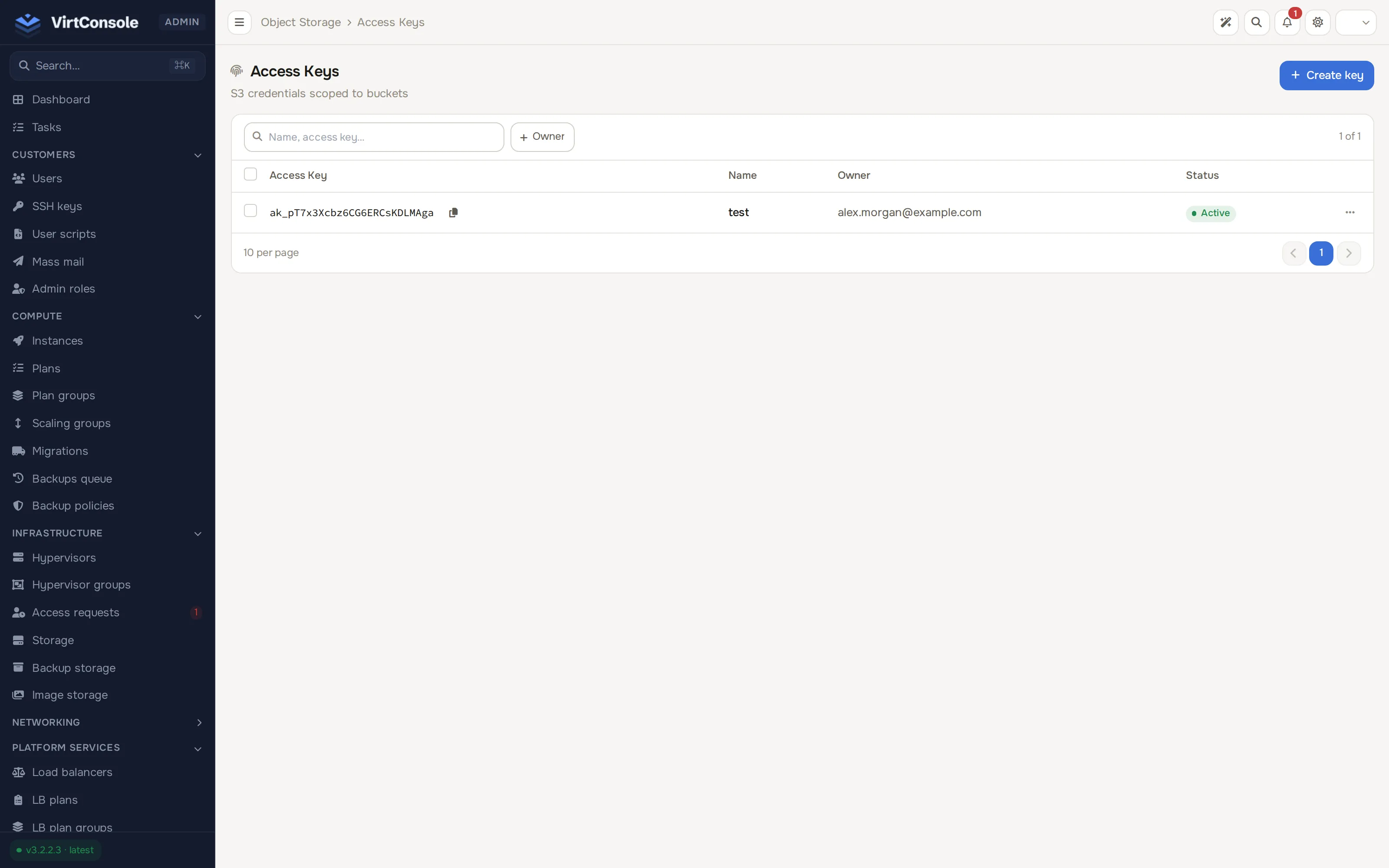Go to next page of results
The image size is (1389, 868).
pos(1348,253)
